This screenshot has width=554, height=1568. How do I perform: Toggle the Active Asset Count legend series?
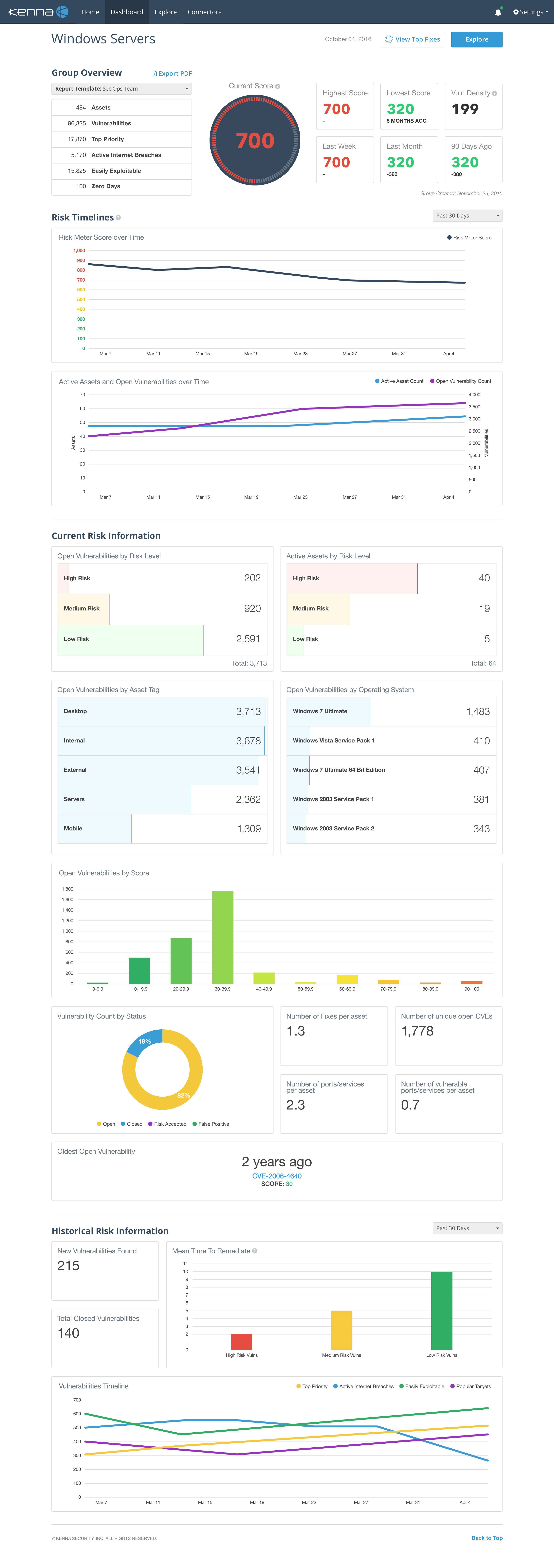pyautogui.click(x=399, y=381)
